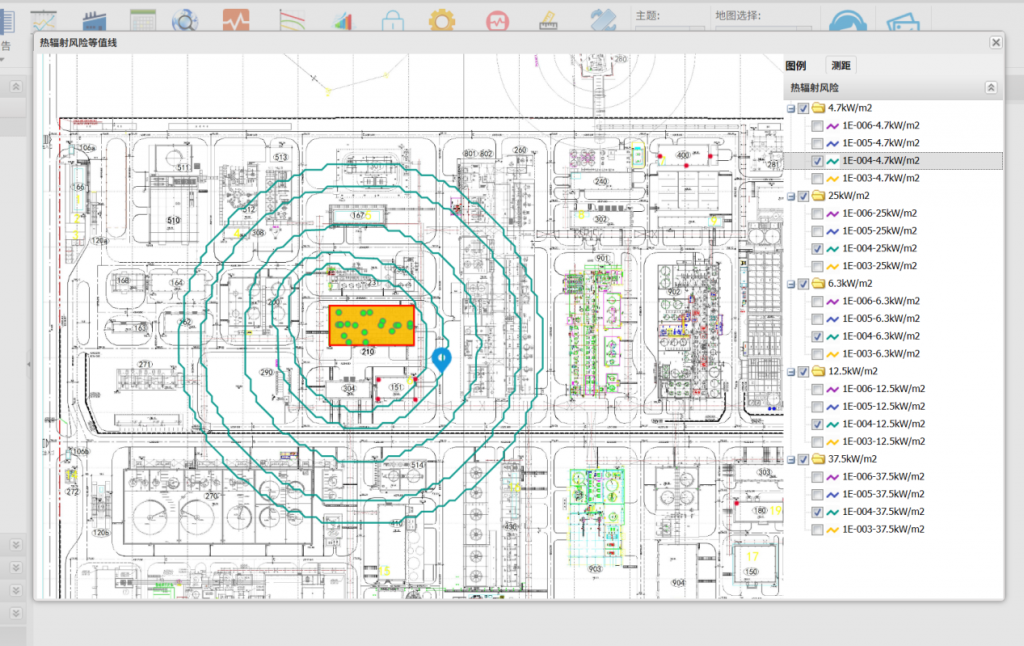Click the purple line icon for 1E-006-4.7kW/m2
1024x646 pixels.
(x=832, y=126)
